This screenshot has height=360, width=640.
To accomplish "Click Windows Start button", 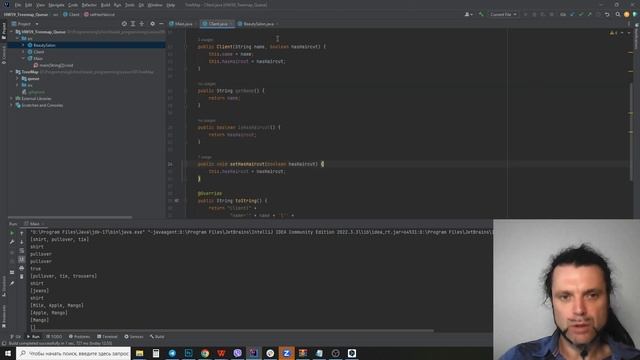I will tap(8, 353).
